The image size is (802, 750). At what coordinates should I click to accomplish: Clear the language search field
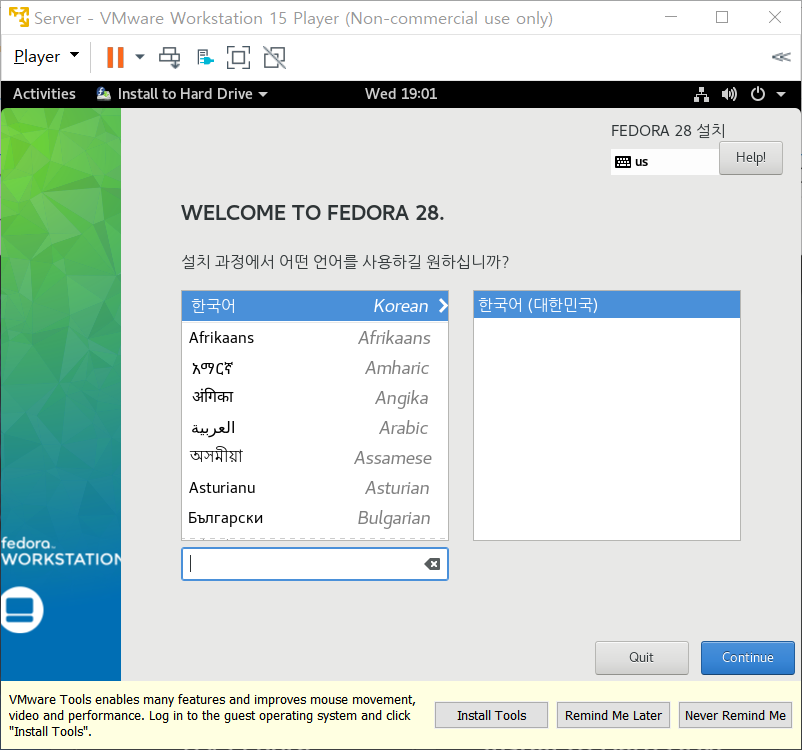click(432, 564)
